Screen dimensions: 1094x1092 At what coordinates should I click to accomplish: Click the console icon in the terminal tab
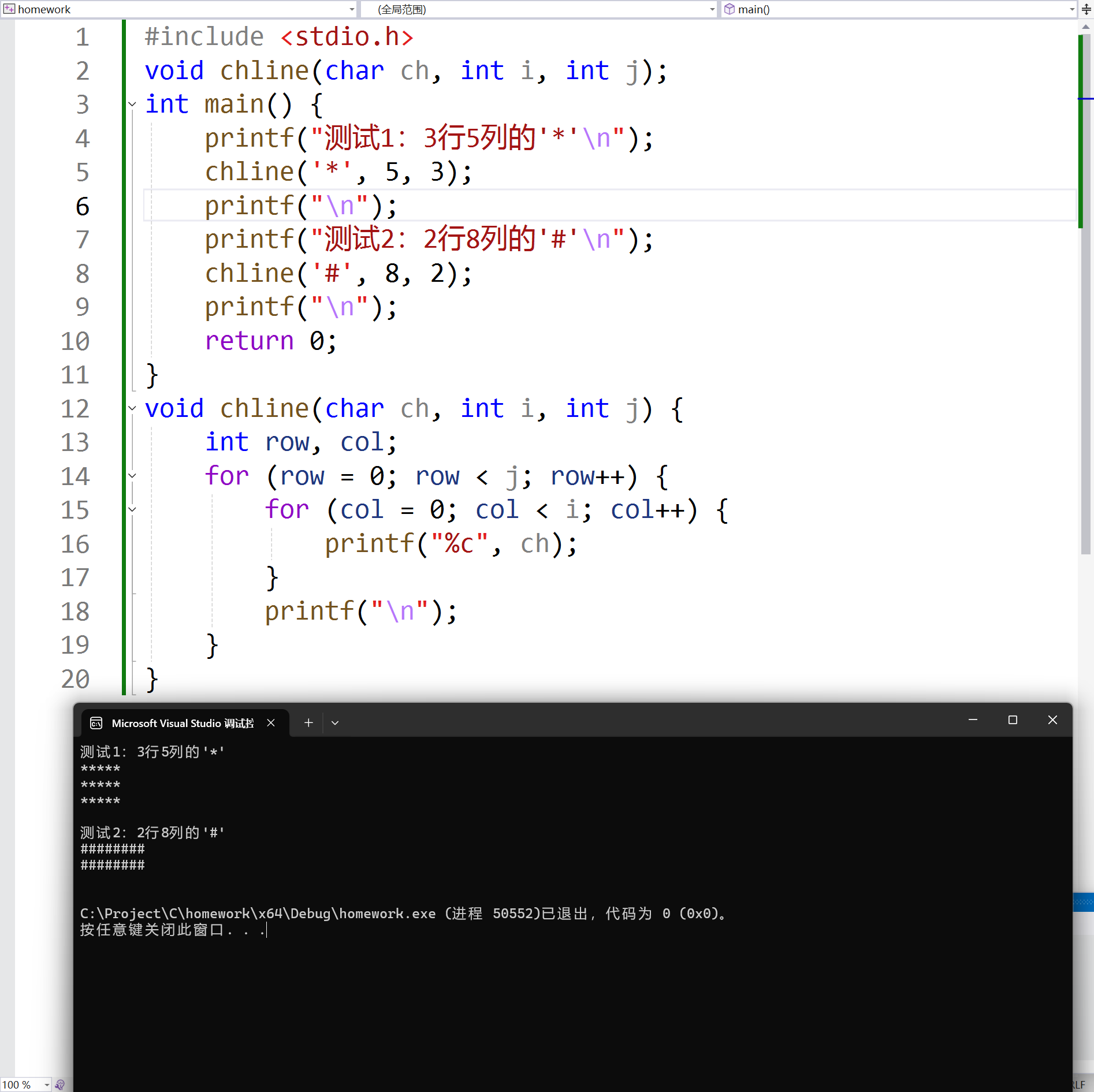coord(96,723)
